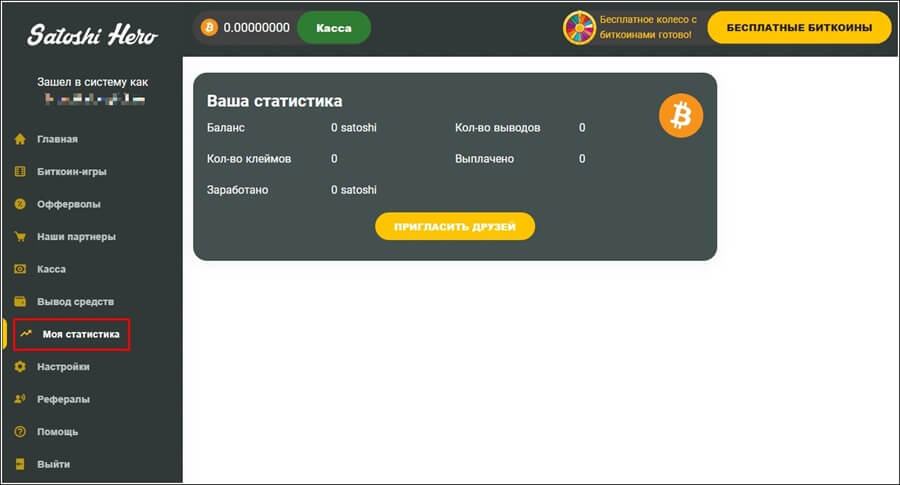Image resolution: width=900 pixels, height=485 pixels.
Task: Select the Выйти logout label
Action: [53, 464]
